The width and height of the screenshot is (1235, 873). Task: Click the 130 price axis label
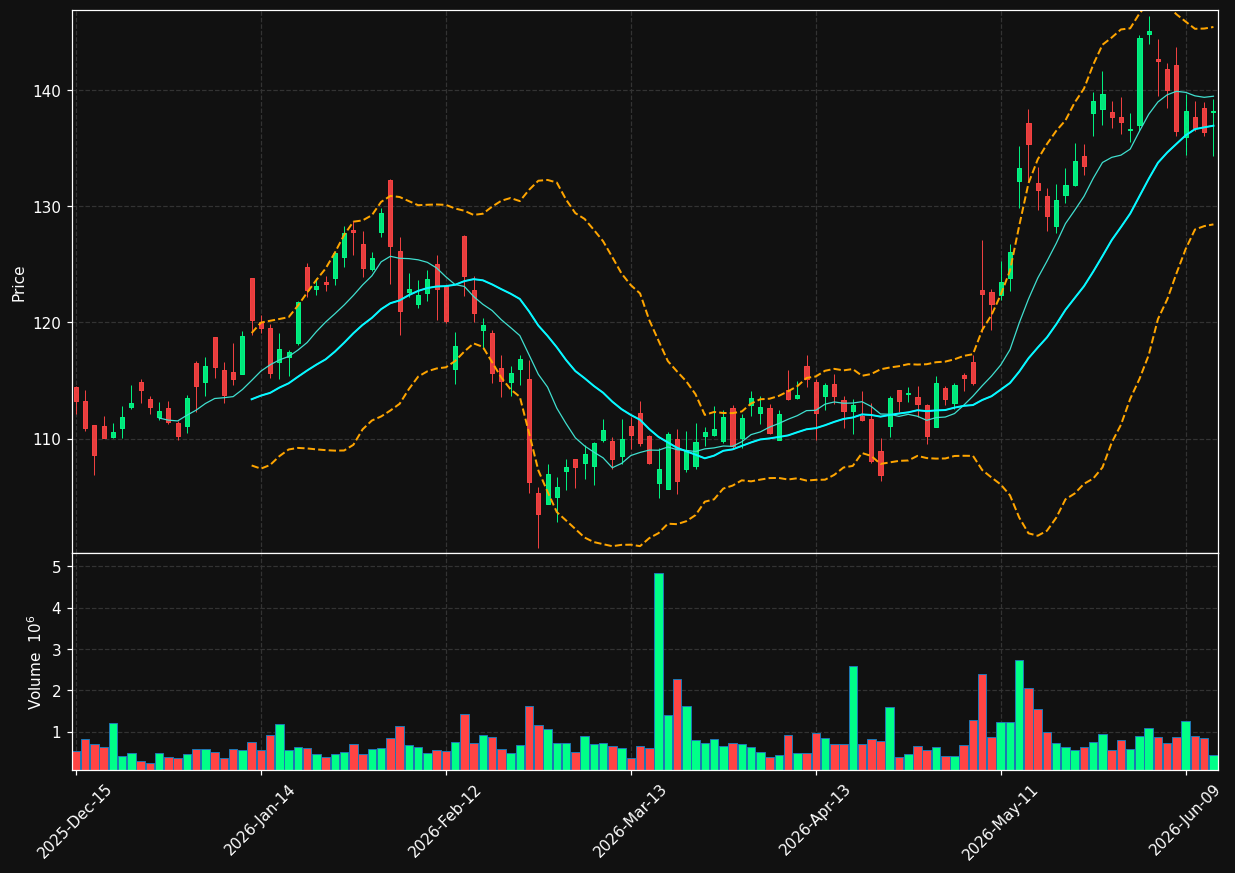[49, 207]
